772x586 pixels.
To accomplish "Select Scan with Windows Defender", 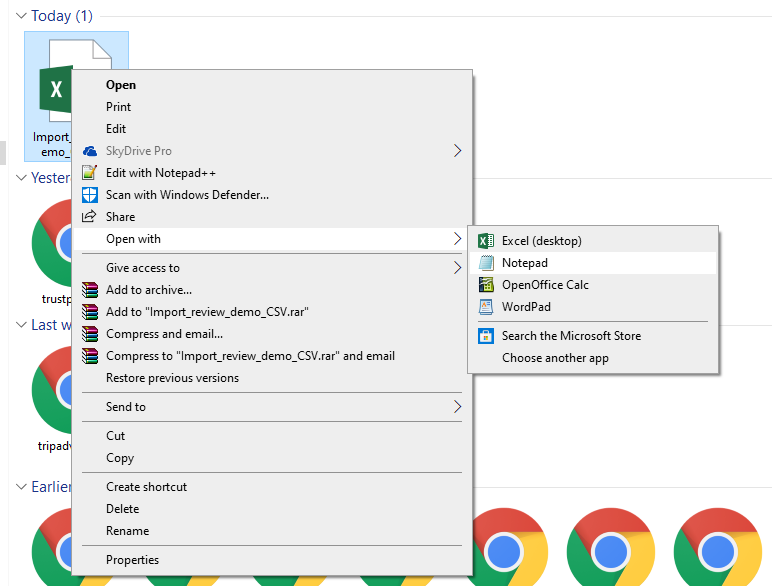I will [x=272, y=195].
